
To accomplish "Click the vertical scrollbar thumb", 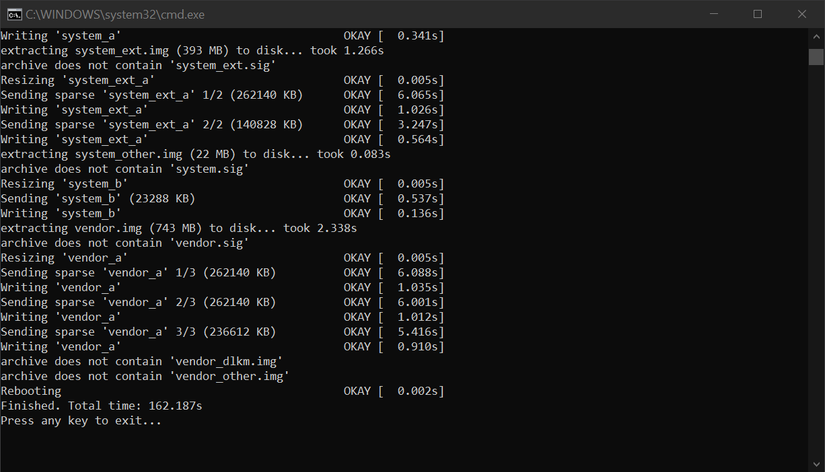I will click(x=816, y=55).
